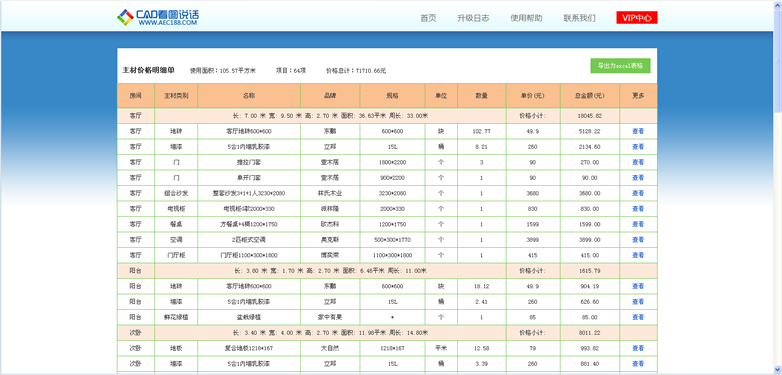The height and width of the screenshot is (375, 782).
Task: Go to the 首页 nav item
Action: click(x=428, y=18)
